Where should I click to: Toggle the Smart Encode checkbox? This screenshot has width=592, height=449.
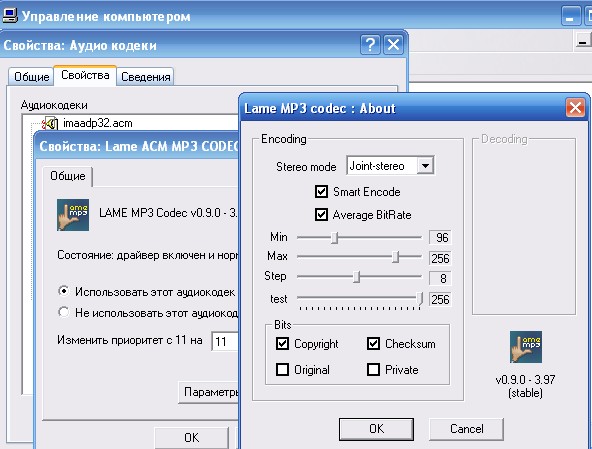click(321, 191)
